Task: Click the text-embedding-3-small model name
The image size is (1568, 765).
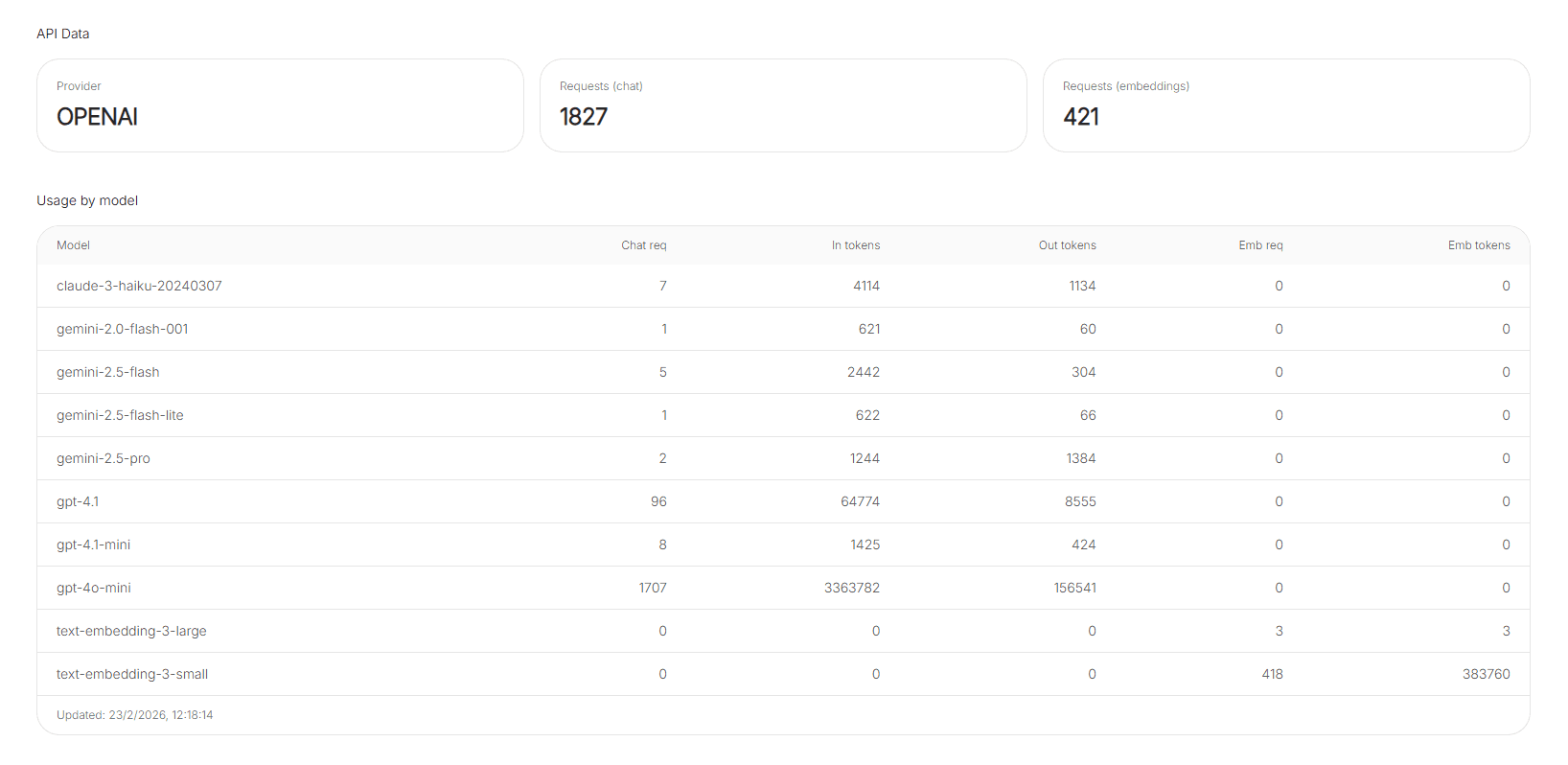Action: coord(132,674)
